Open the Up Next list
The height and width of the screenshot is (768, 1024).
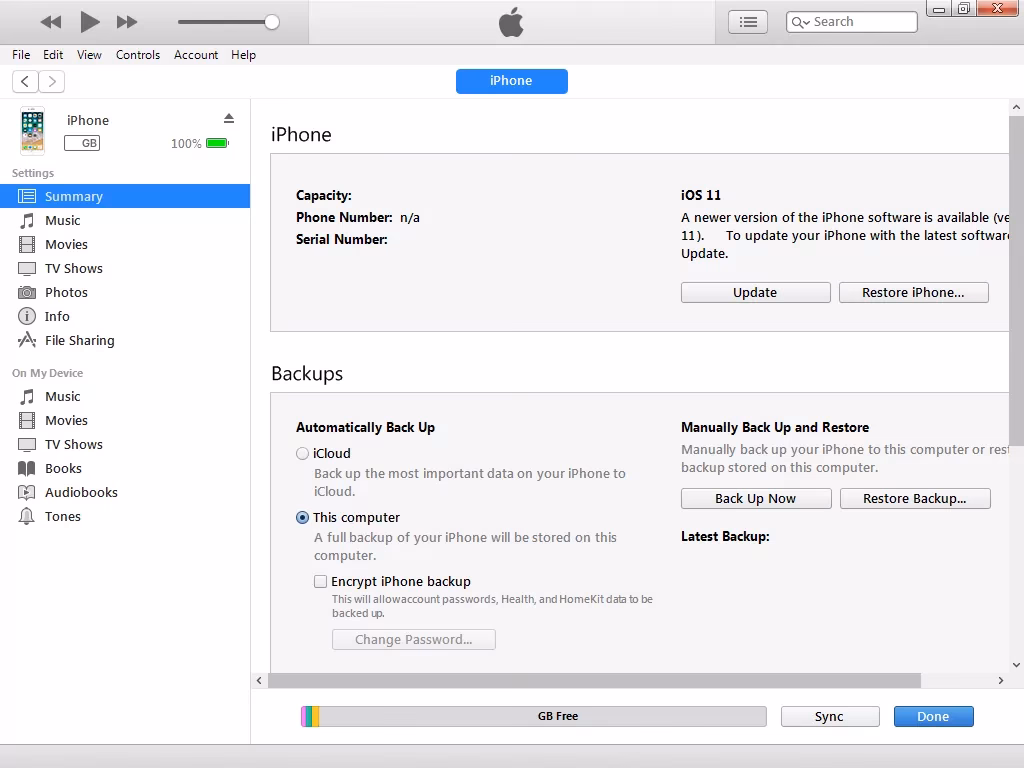point(747,21)
